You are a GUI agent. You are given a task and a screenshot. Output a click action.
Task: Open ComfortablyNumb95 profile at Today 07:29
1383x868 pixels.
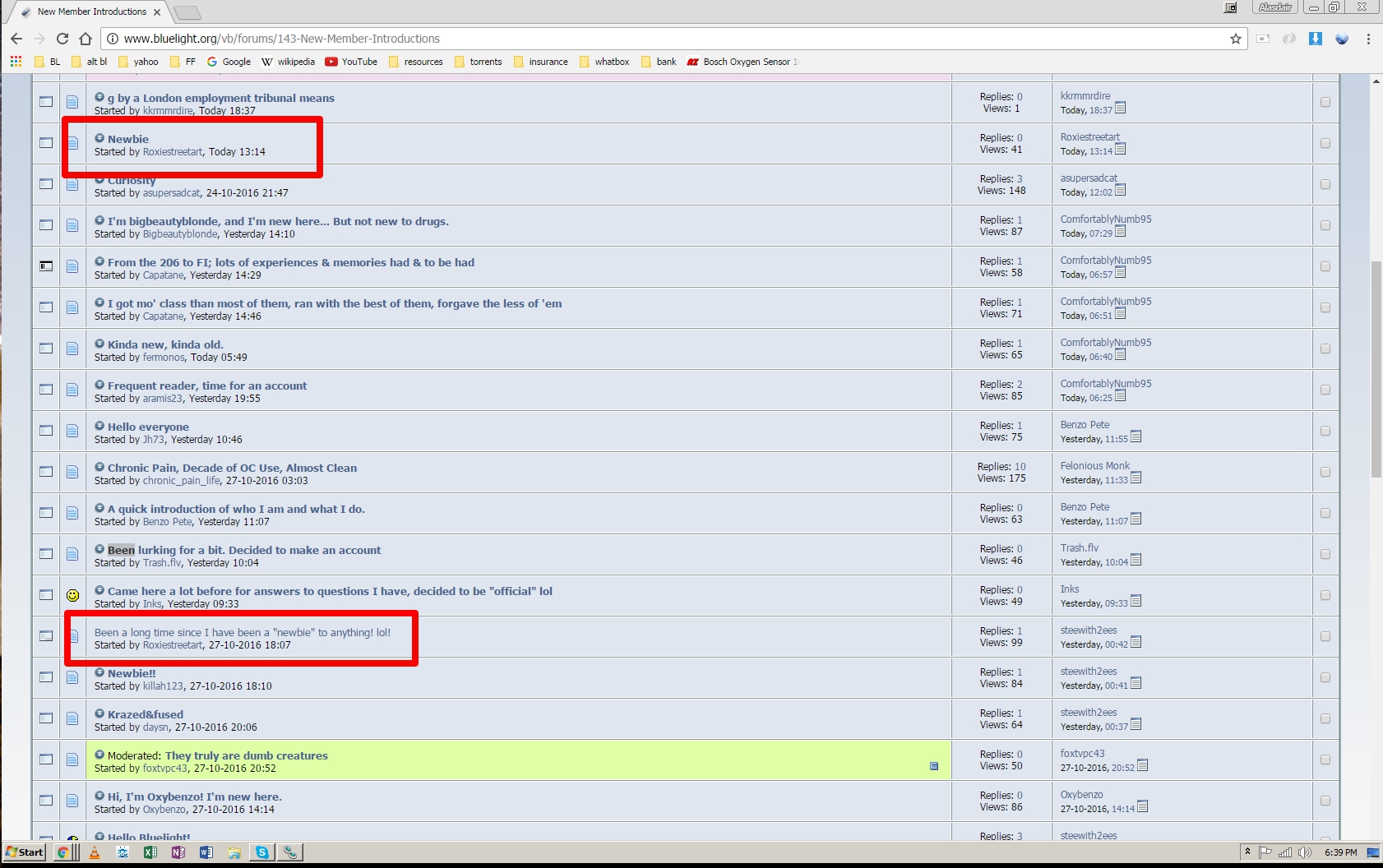pyautogui.click(x=1106, y=219)
